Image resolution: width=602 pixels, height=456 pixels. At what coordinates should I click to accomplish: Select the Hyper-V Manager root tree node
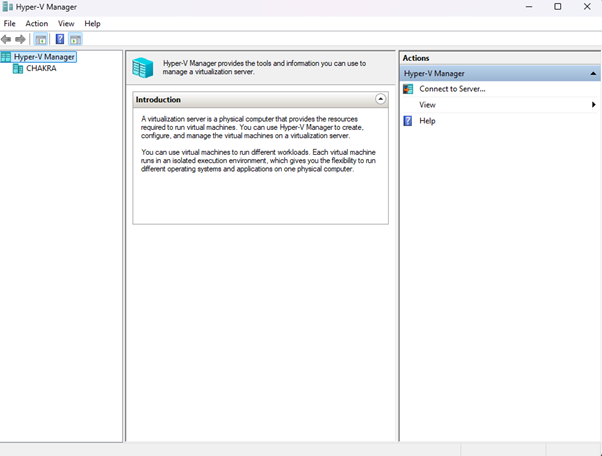pyautogui.click(x=44, y=57)
